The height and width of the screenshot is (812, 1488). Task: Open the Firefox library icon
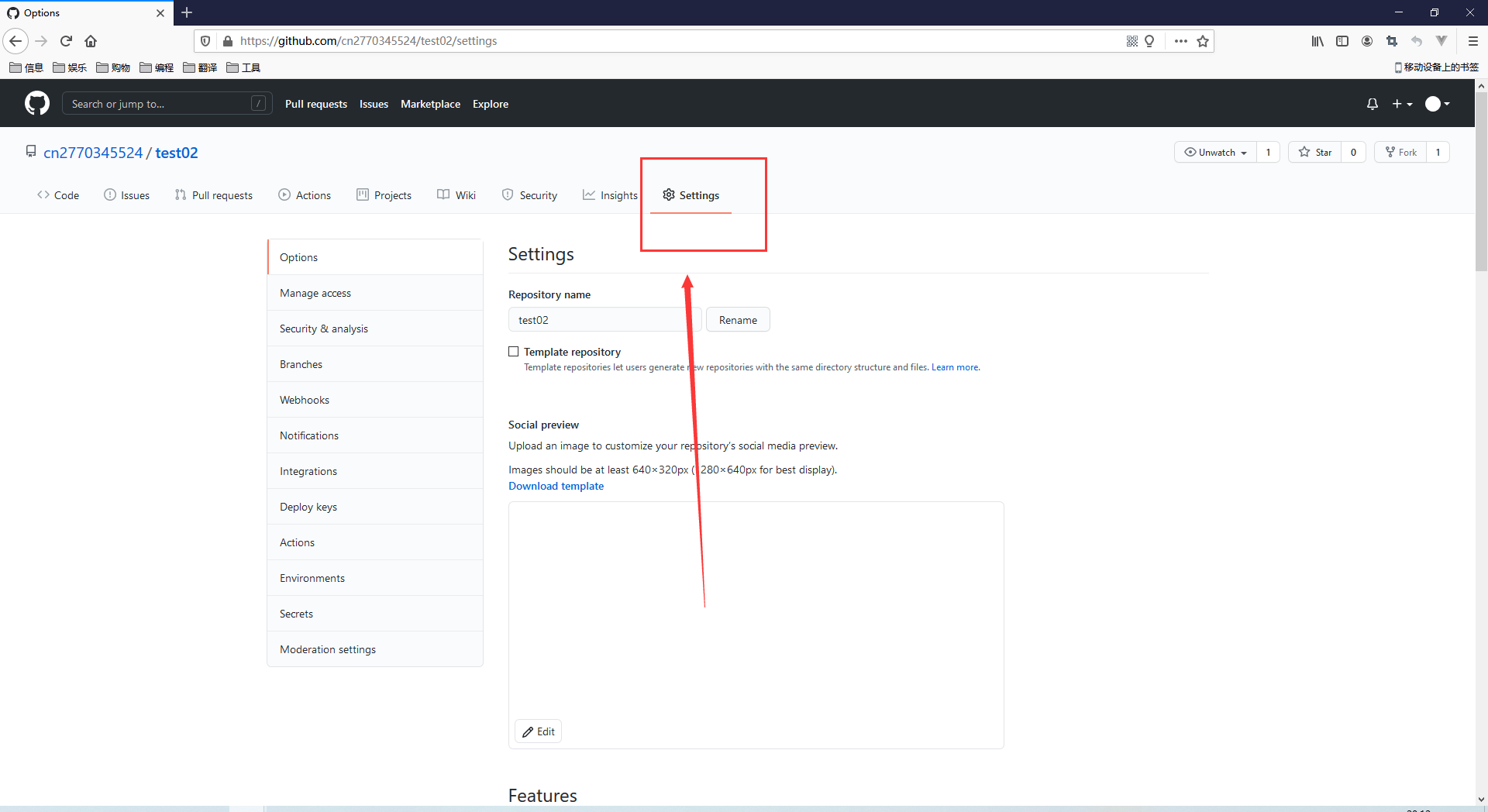(x=1317, y=41)
